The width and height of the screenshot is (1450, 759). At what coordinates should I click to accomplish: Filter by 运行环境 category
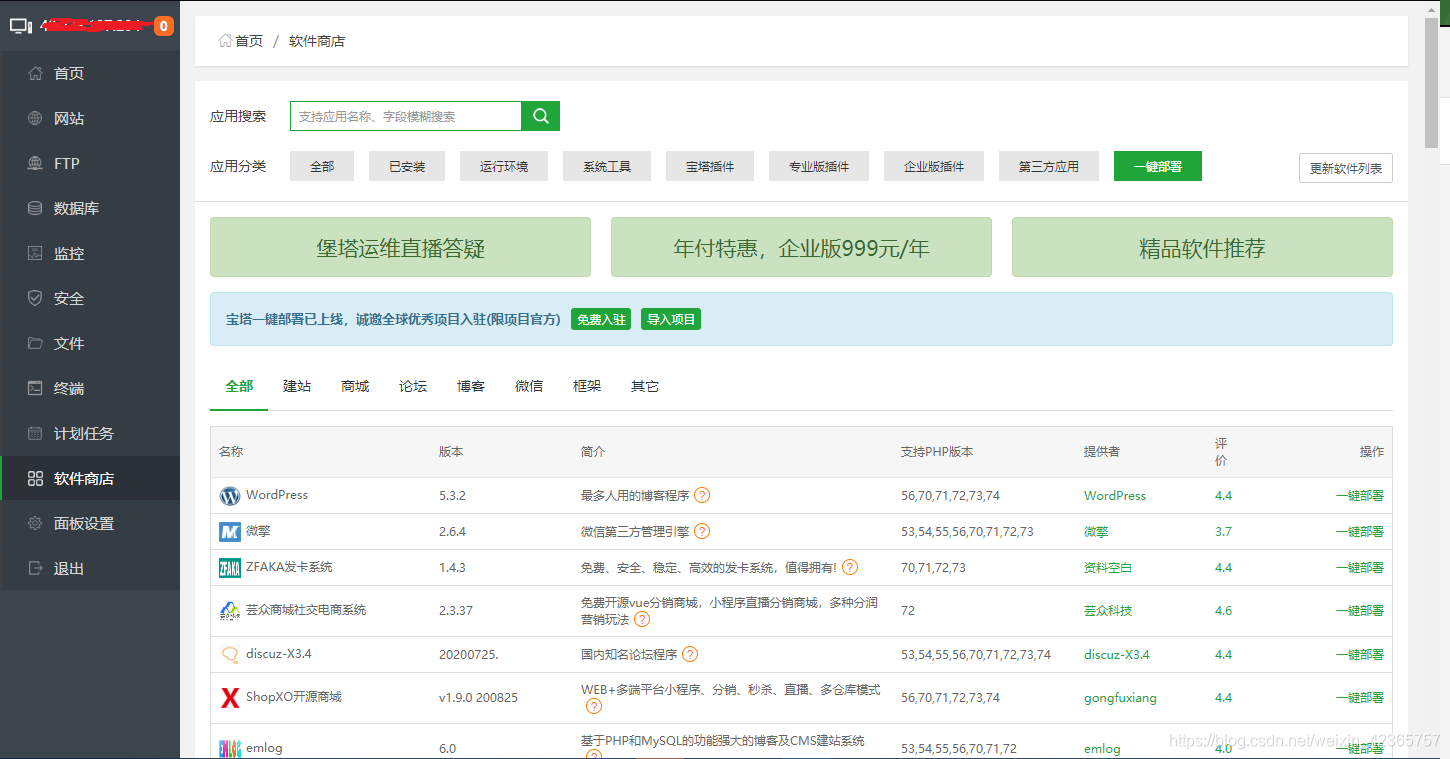pos(504,166)
